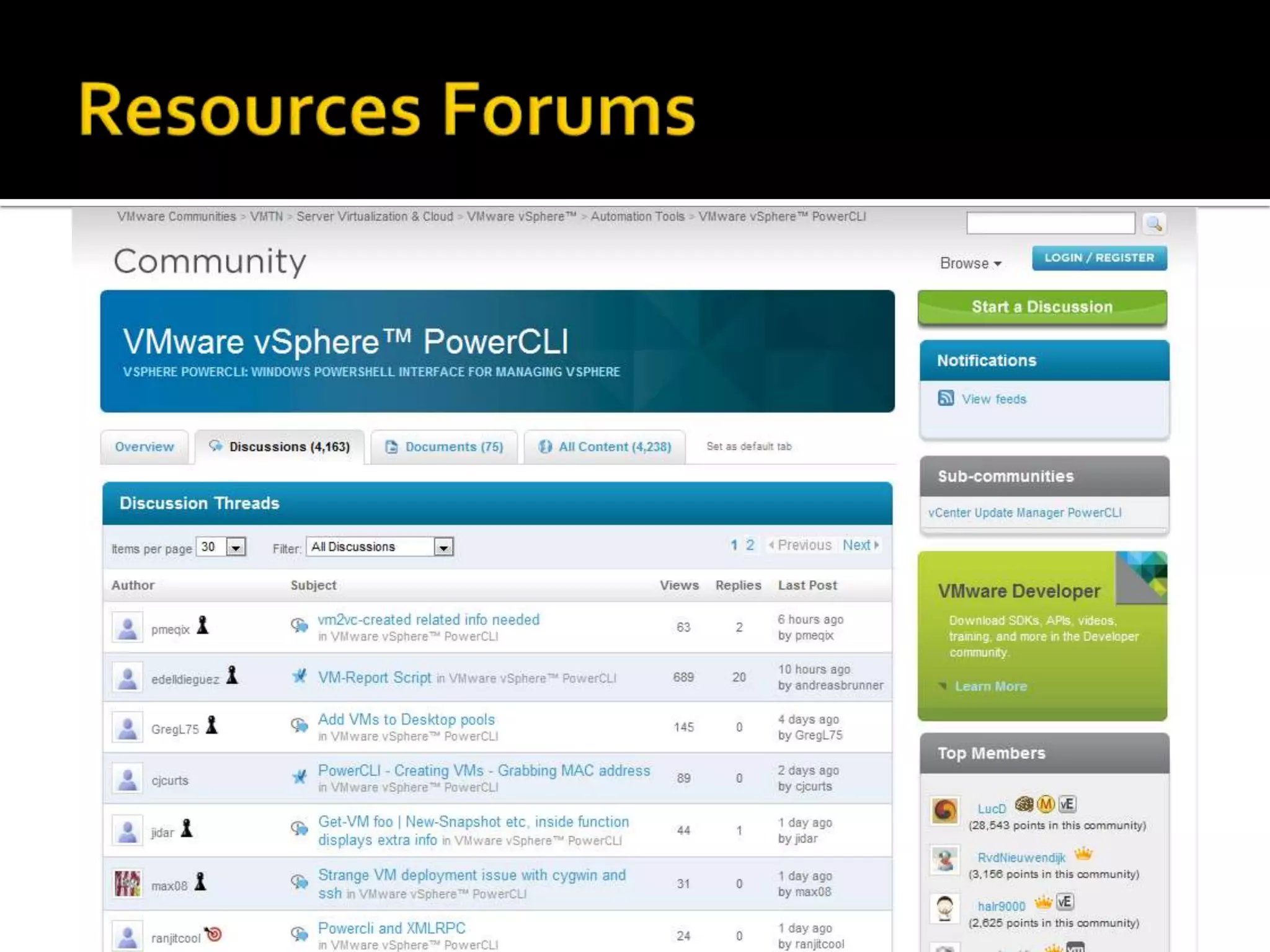Click the LOGIN / REGISTER button
Image resolution: width=1270 pixels, height=952 pixels.
coord(1099,258)
